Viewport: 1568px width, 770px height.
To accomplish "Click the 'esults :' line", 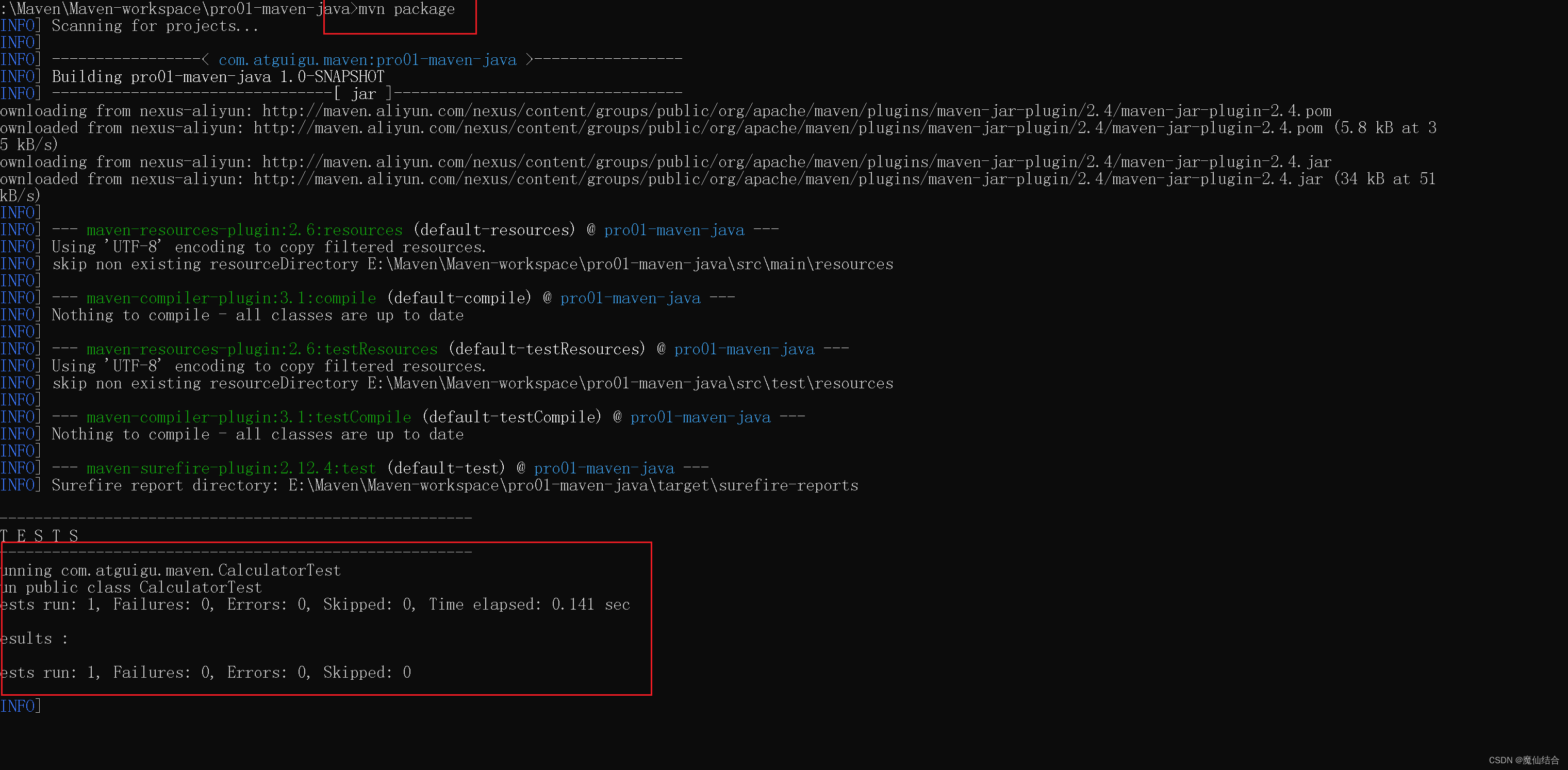I will pyautogui.click(x=34, y=639).
